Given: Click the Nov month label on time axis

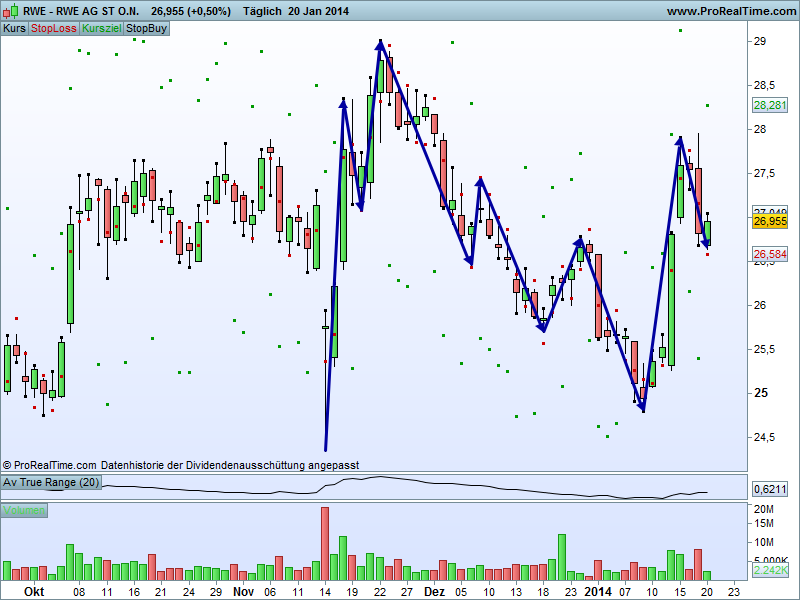Looking at the screenshot, I should click(243, 592).
